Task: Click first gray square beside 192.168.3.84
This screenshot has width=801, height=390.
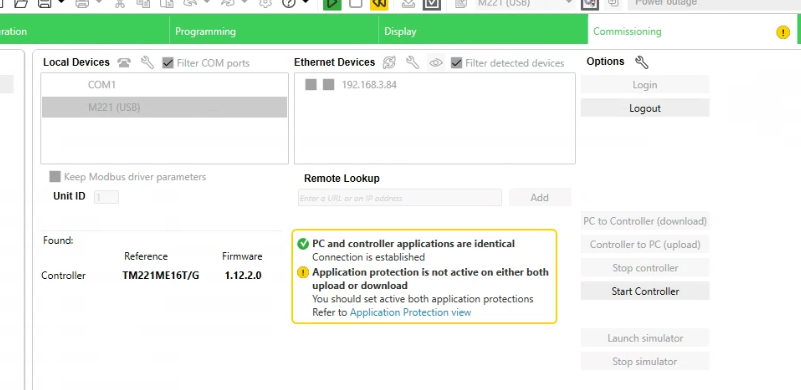Action: pos(311,84)
